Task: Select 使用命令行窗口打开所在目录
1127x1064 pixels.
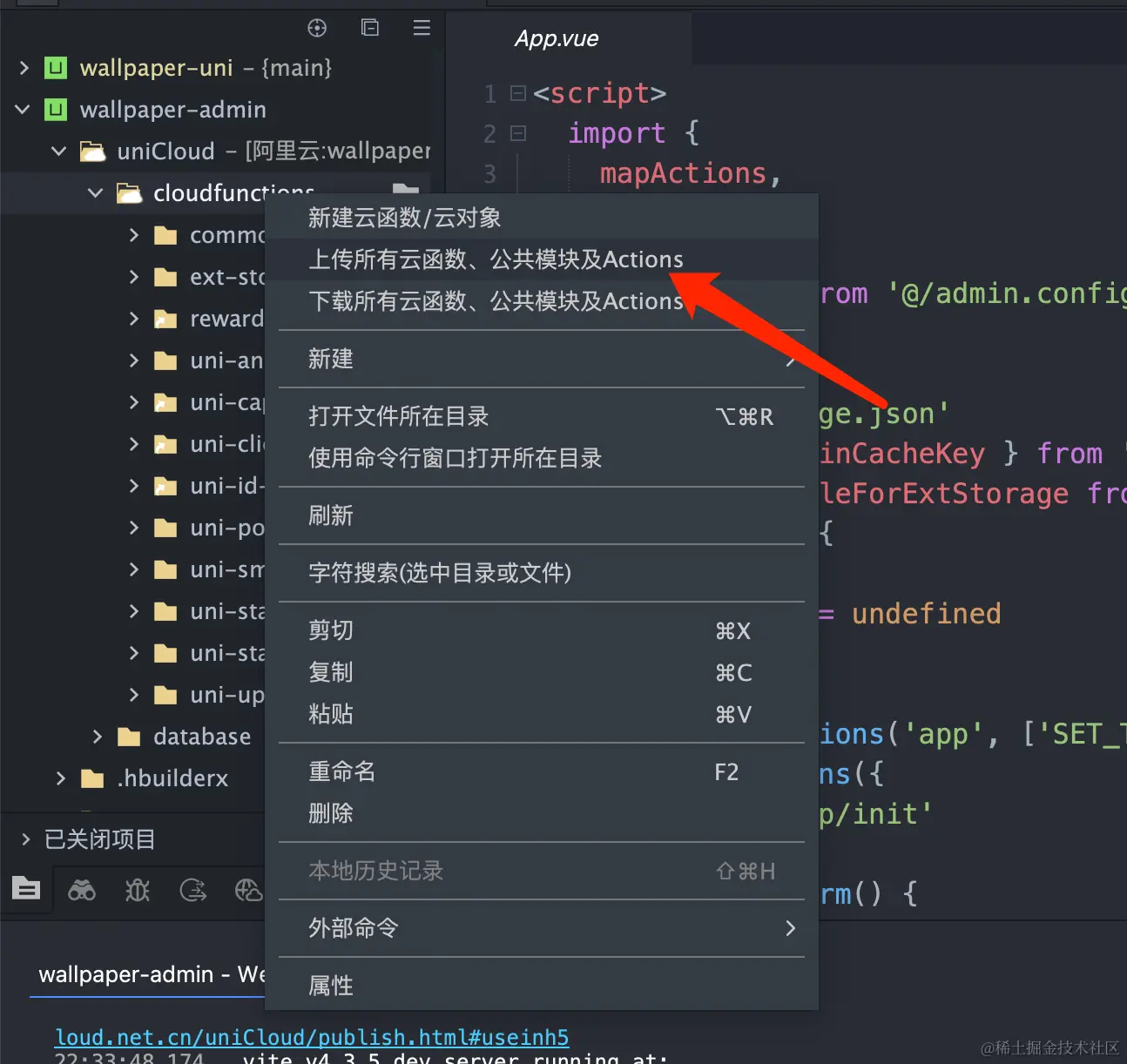Action: pos(541,458)
